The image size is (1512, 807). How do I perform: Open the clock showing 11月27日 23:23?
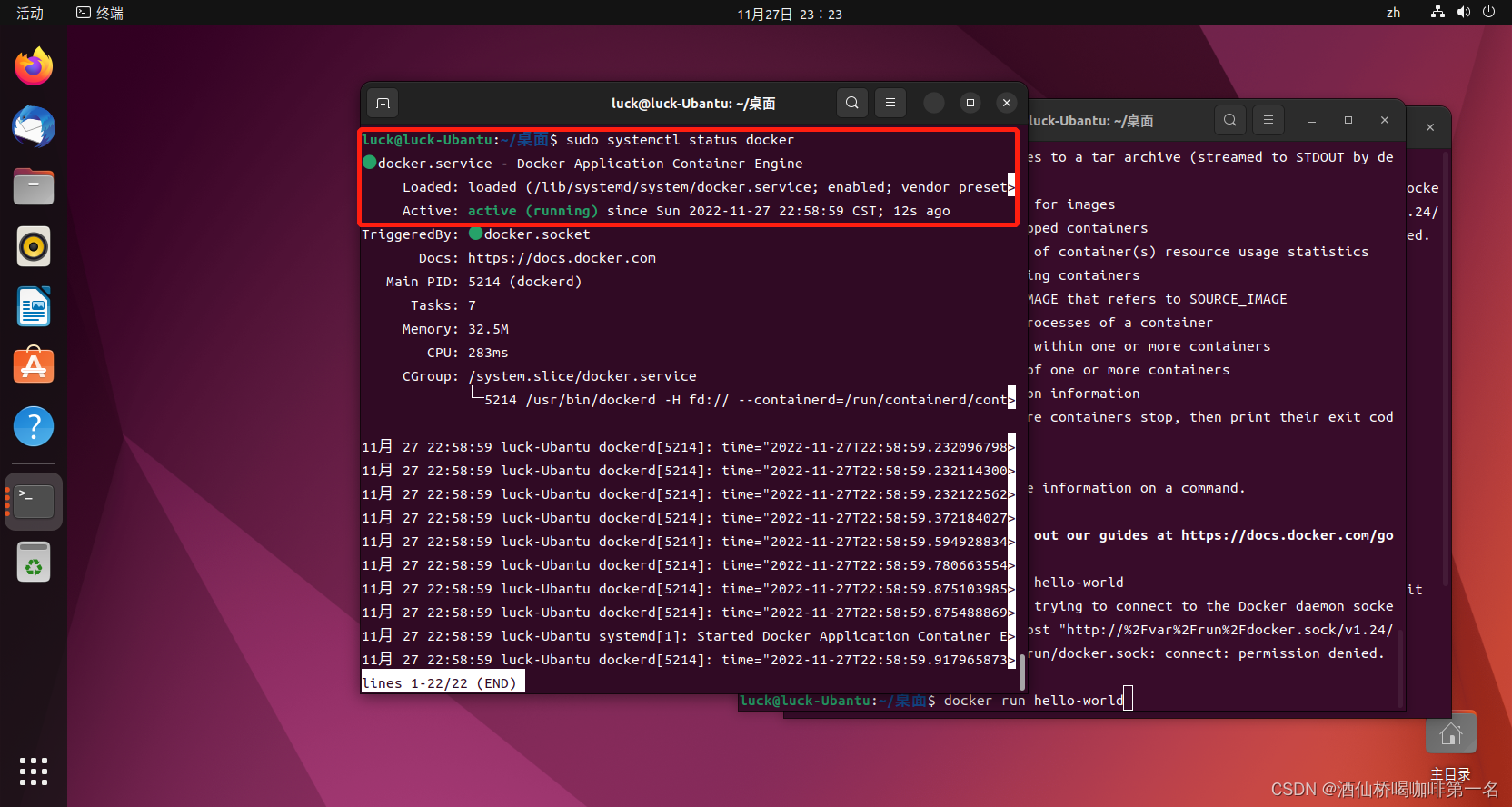pyautogui.click(x=790, y=14)
